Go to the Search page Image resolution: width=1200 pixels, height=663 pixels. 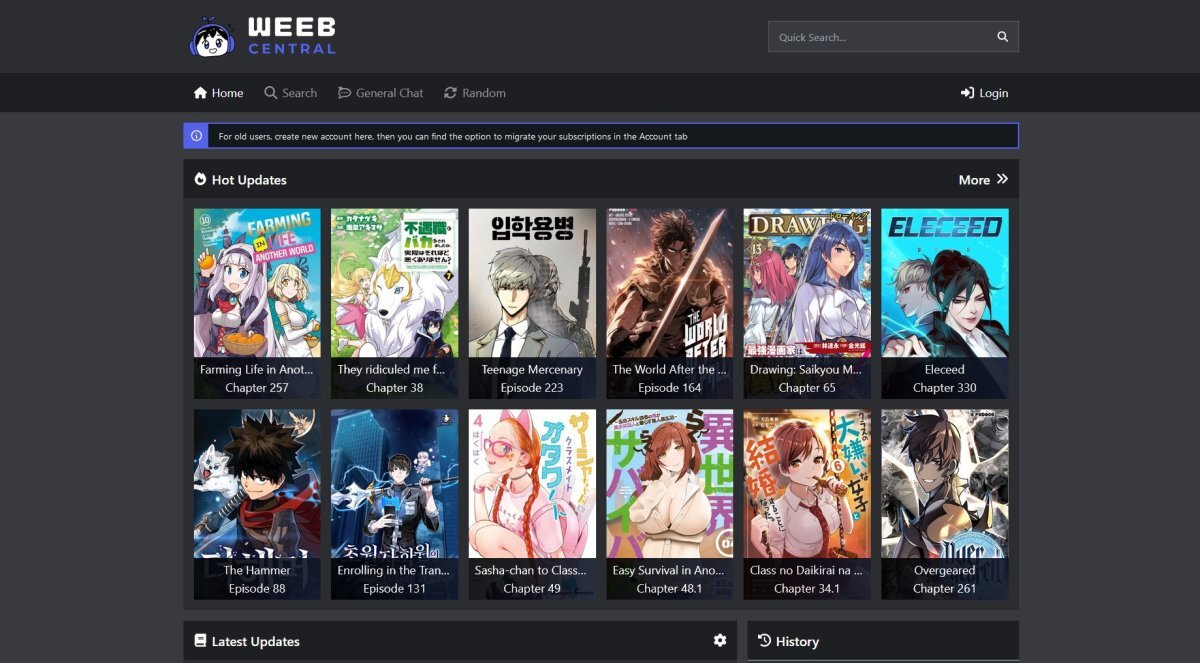pyautogui.click(x=290, y=93)
